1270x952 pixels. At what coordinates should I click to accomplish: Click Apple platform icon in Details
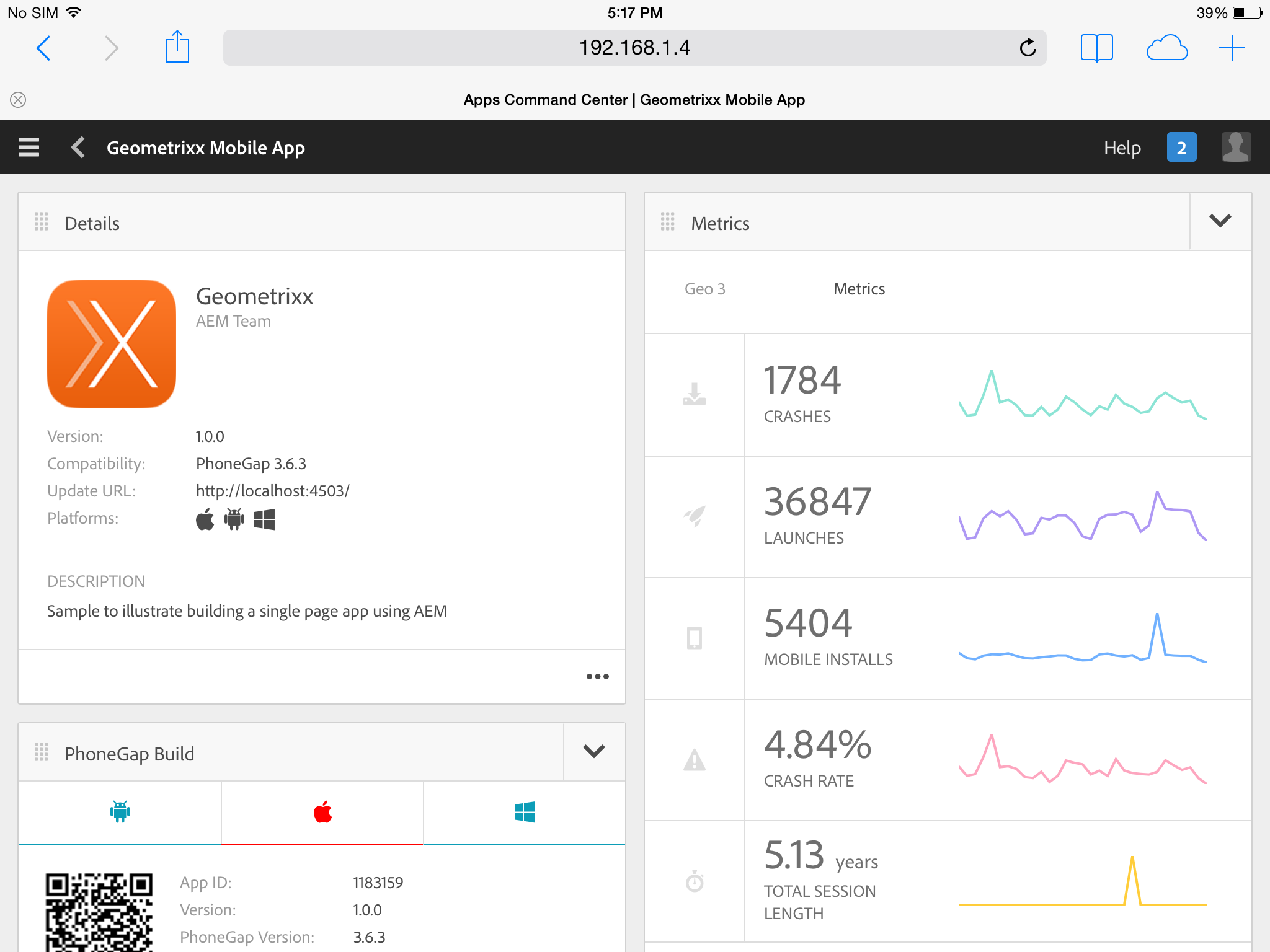(205, 519)
